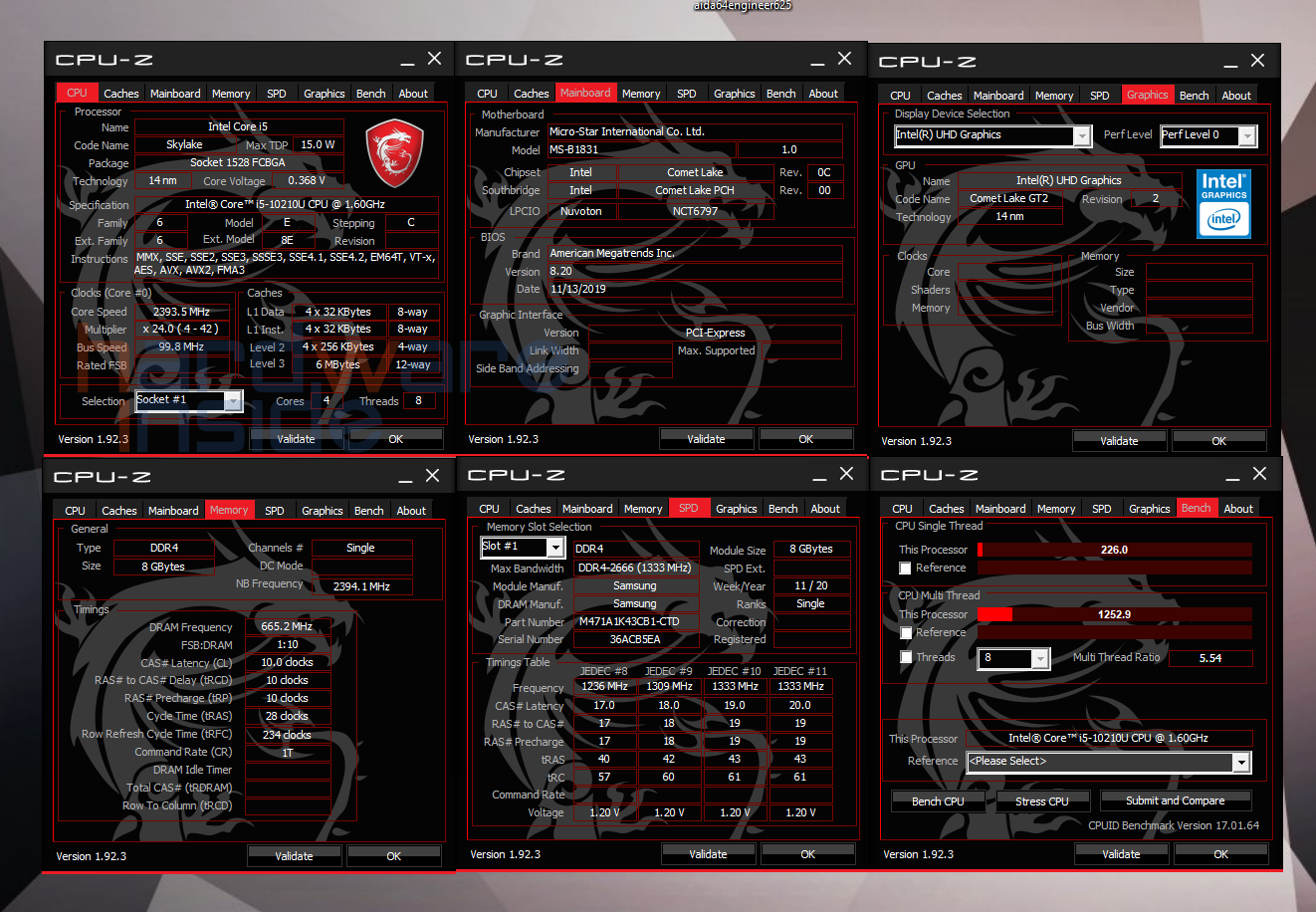Click the part number M471A1K43CB1-CTD

(x=634, y=622)
